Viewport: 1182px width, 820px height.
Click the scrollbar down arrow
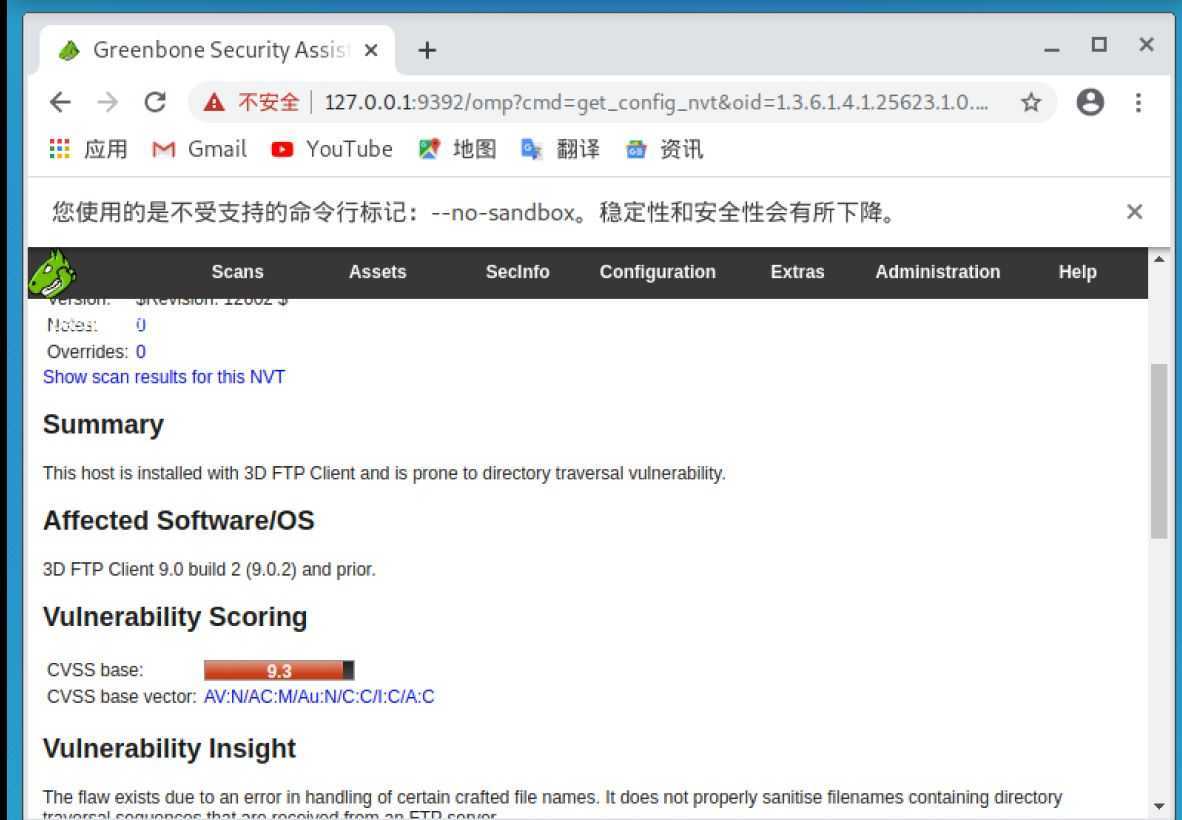[1159, 806]
